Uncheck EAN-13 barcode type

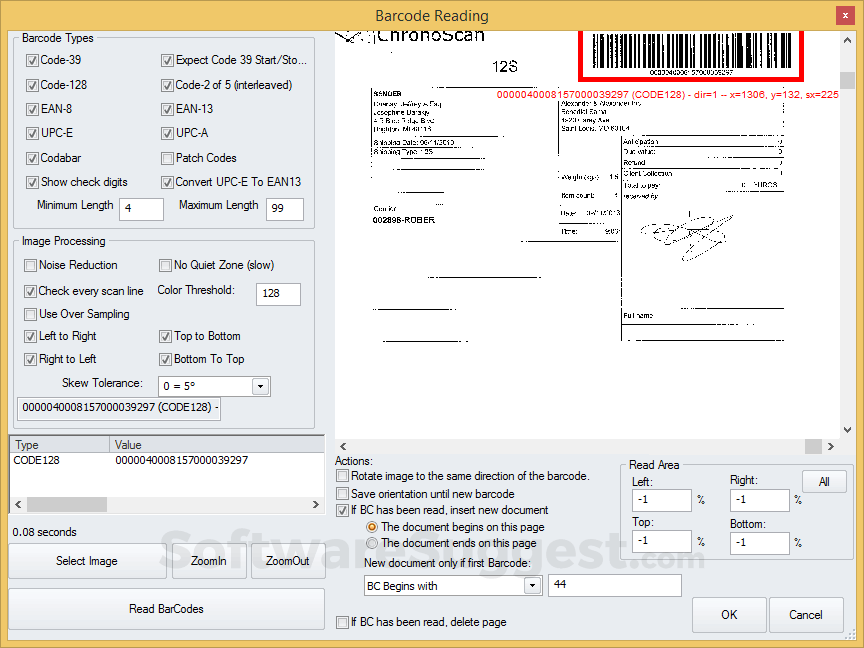point(167,109)
